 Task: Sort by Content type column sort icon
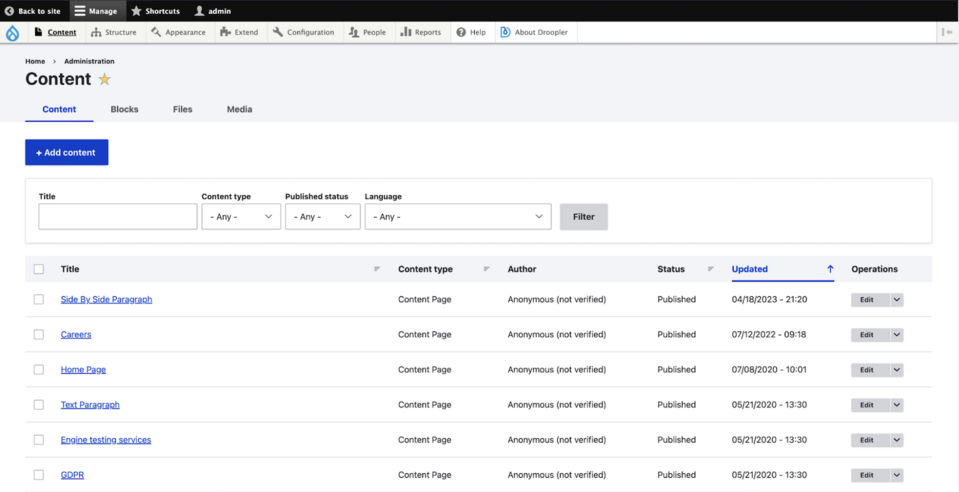click(487, 269)
